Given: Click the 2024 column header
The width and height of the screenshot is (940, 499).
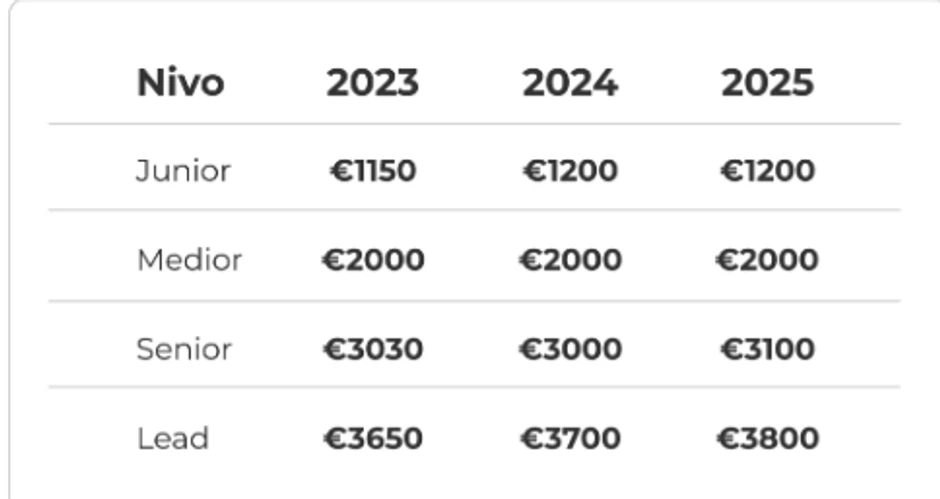Looking at the screenshot, I should [569, 83].
